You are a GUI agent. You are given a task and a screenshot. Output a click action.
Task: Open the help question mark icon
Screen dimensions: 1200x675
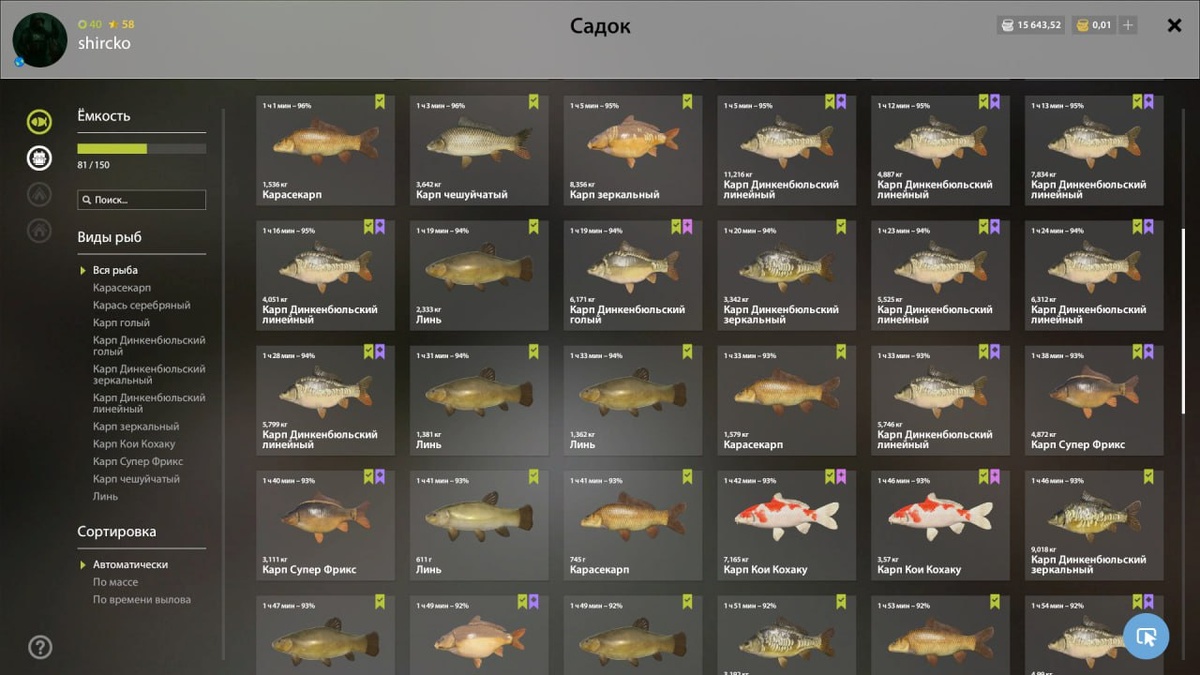pos(40,647)
